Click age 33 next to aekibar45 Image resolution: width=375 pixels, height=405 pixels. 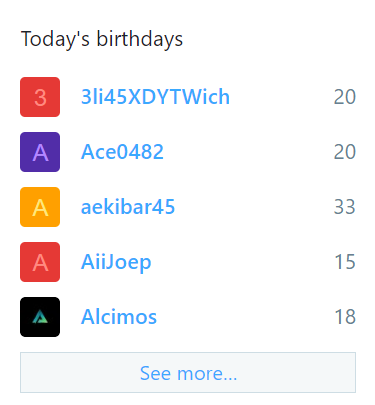(345, 207)
